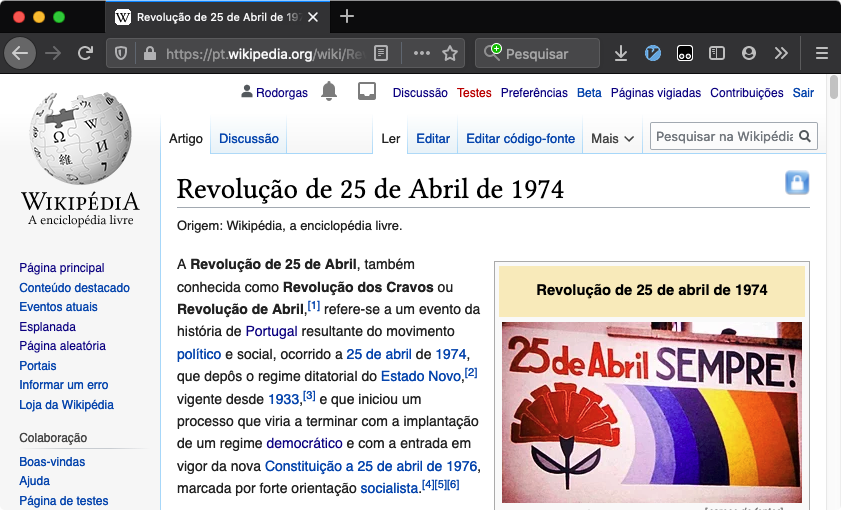Open Página de testes

point(64,501)
